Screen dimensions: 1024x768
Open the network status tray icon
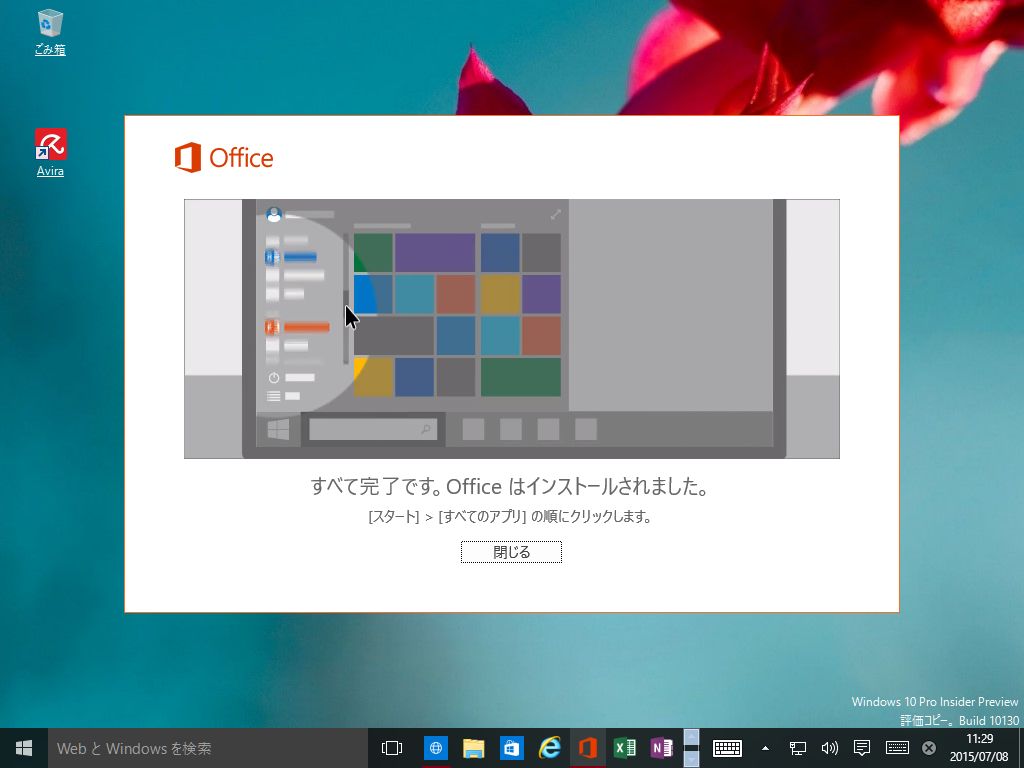point(797,748)
